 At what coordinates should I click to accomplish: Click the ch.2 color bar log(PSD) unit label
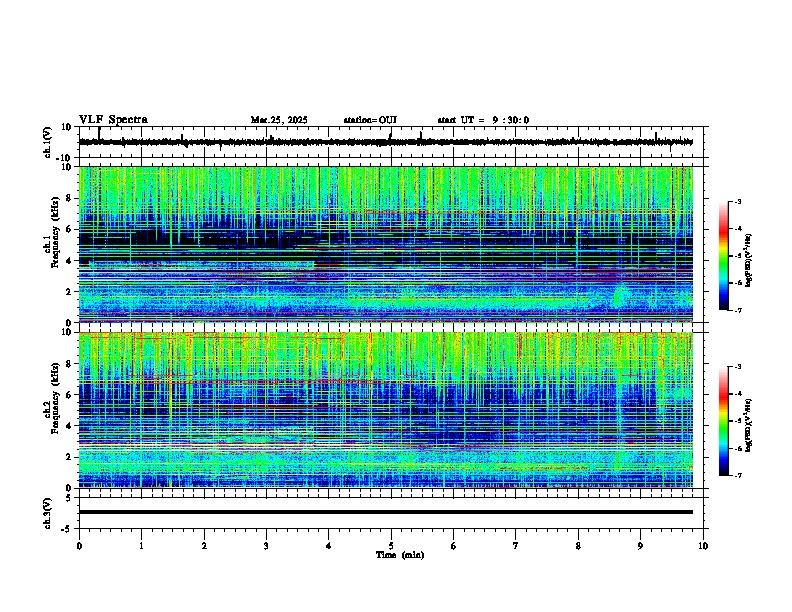tap(749, 426)
